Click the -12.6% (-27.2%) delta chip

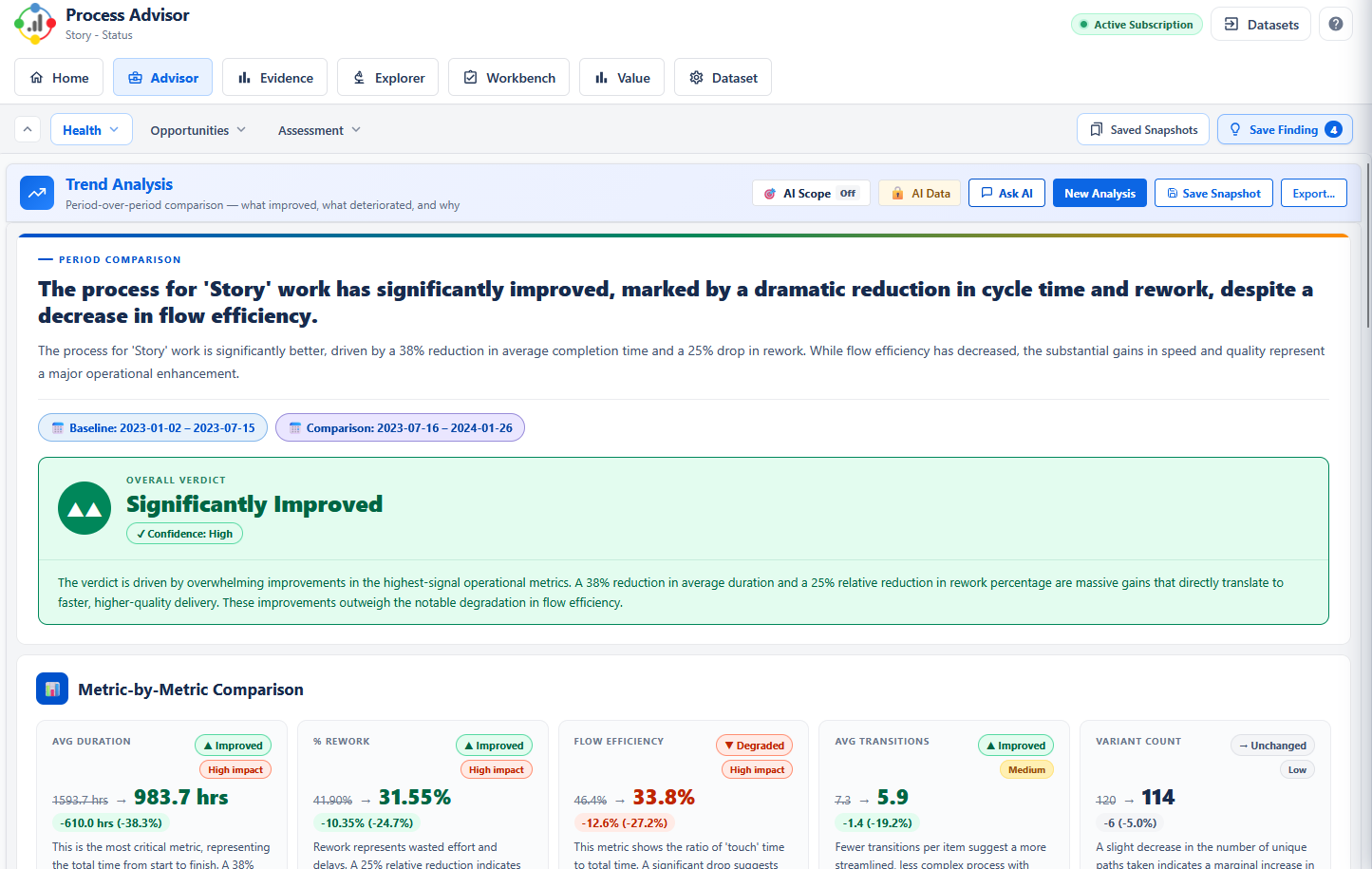pos(625,822)
